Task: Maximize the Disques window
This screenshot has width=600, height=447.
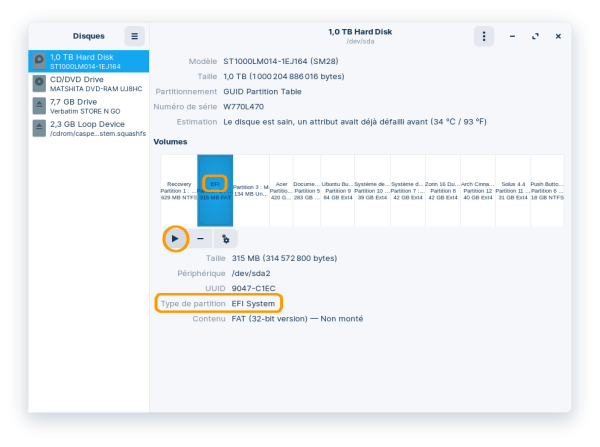Action: [x=536, y=35]
